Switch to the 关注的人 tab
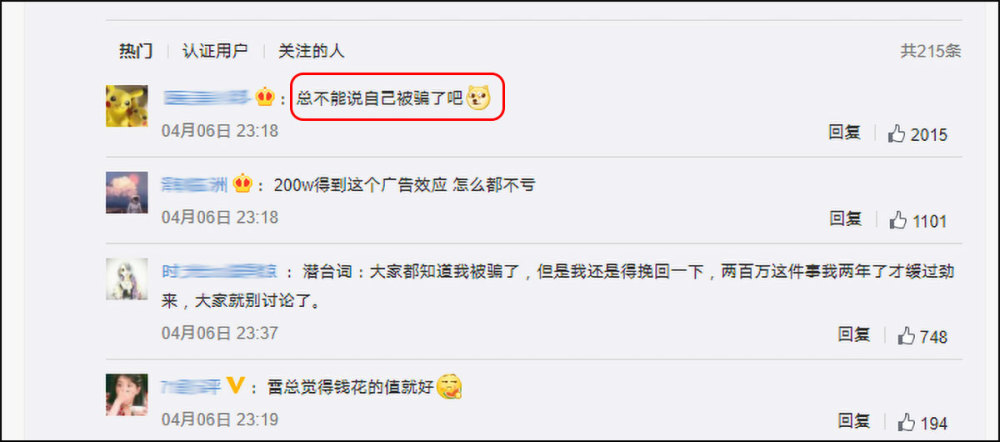This screenshot has width=1000, height=442. (311, 51)
